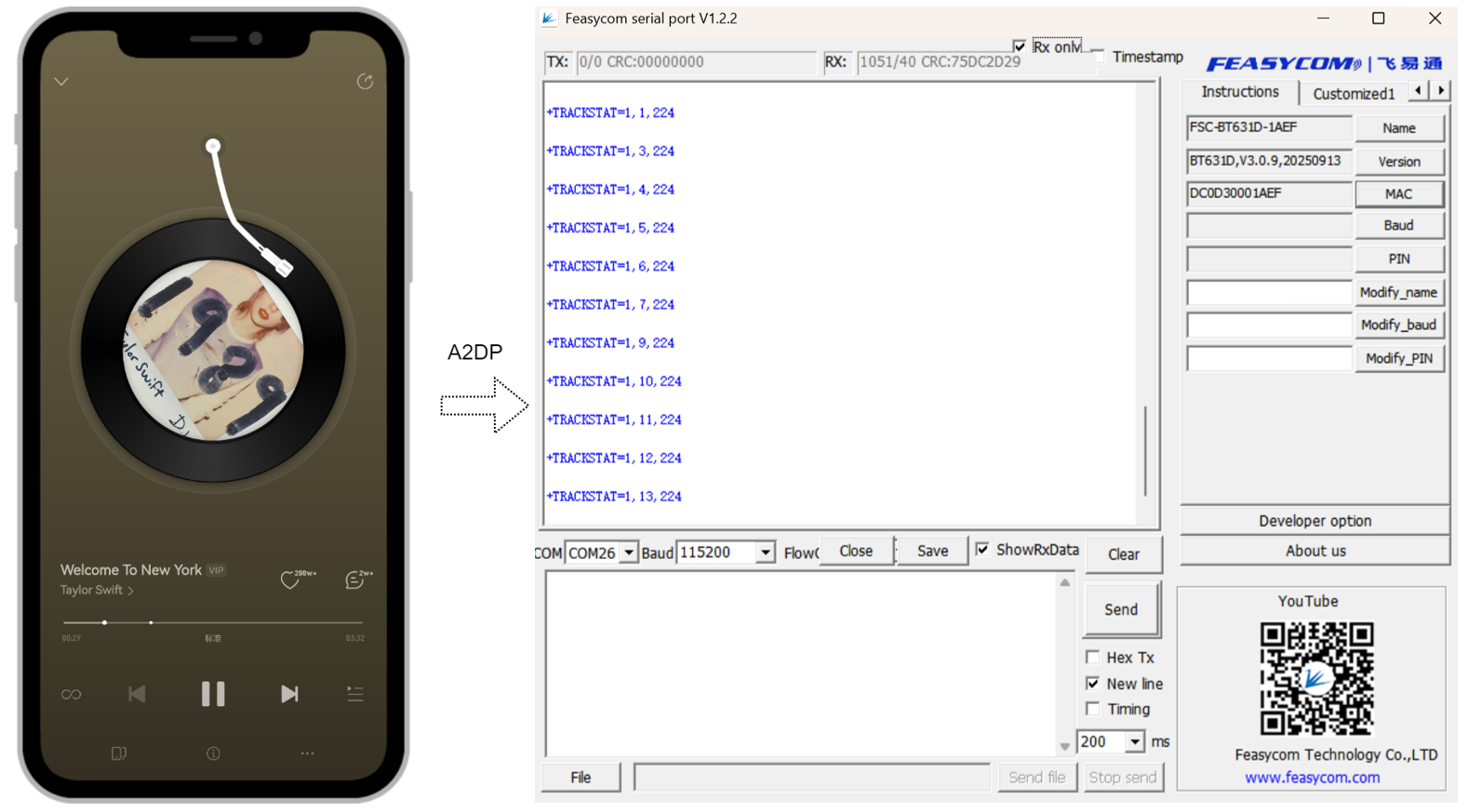The image size is (1468, 812).
Task: Pause the song with the pause button
Action: (213, 694)
